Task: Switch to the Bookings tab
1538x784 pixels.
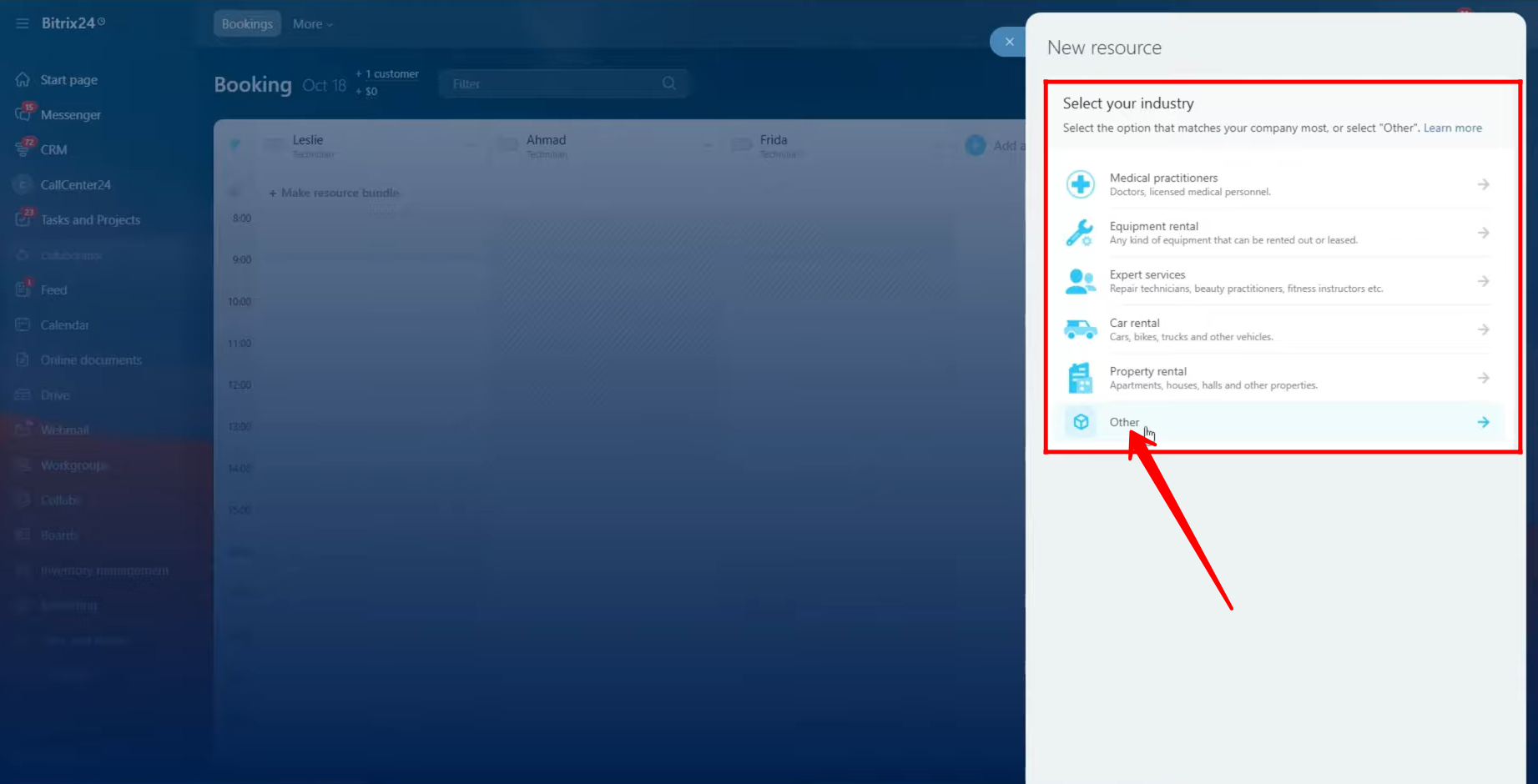Action: (247, 24)
